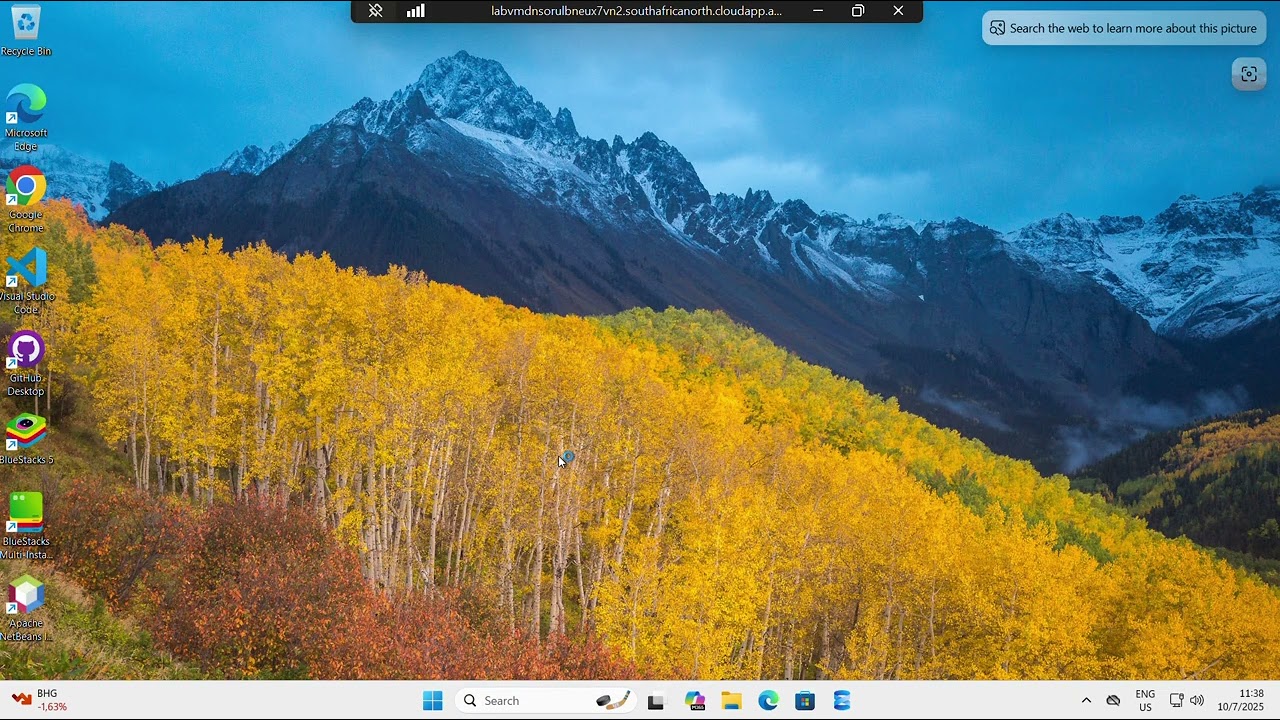The width and height of the screenshot is (1280, 720).
Task: Open the Recycle Bin desktop icon
Action: [26, 30]
